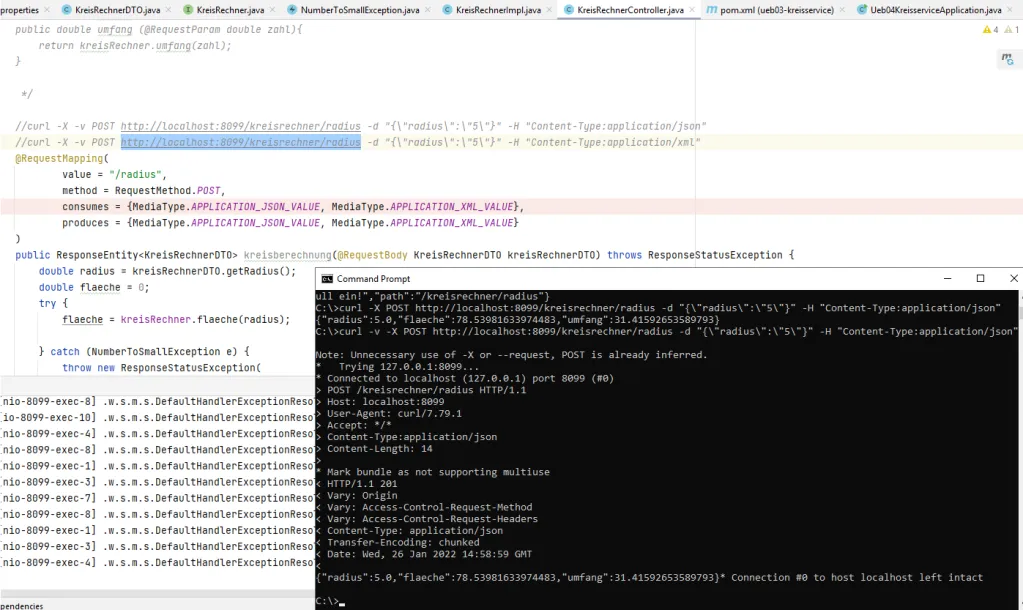Screen dimensions: 1023x610
Task: Close the KreisRechnerImpl.java tab
Action: (549, 10)
